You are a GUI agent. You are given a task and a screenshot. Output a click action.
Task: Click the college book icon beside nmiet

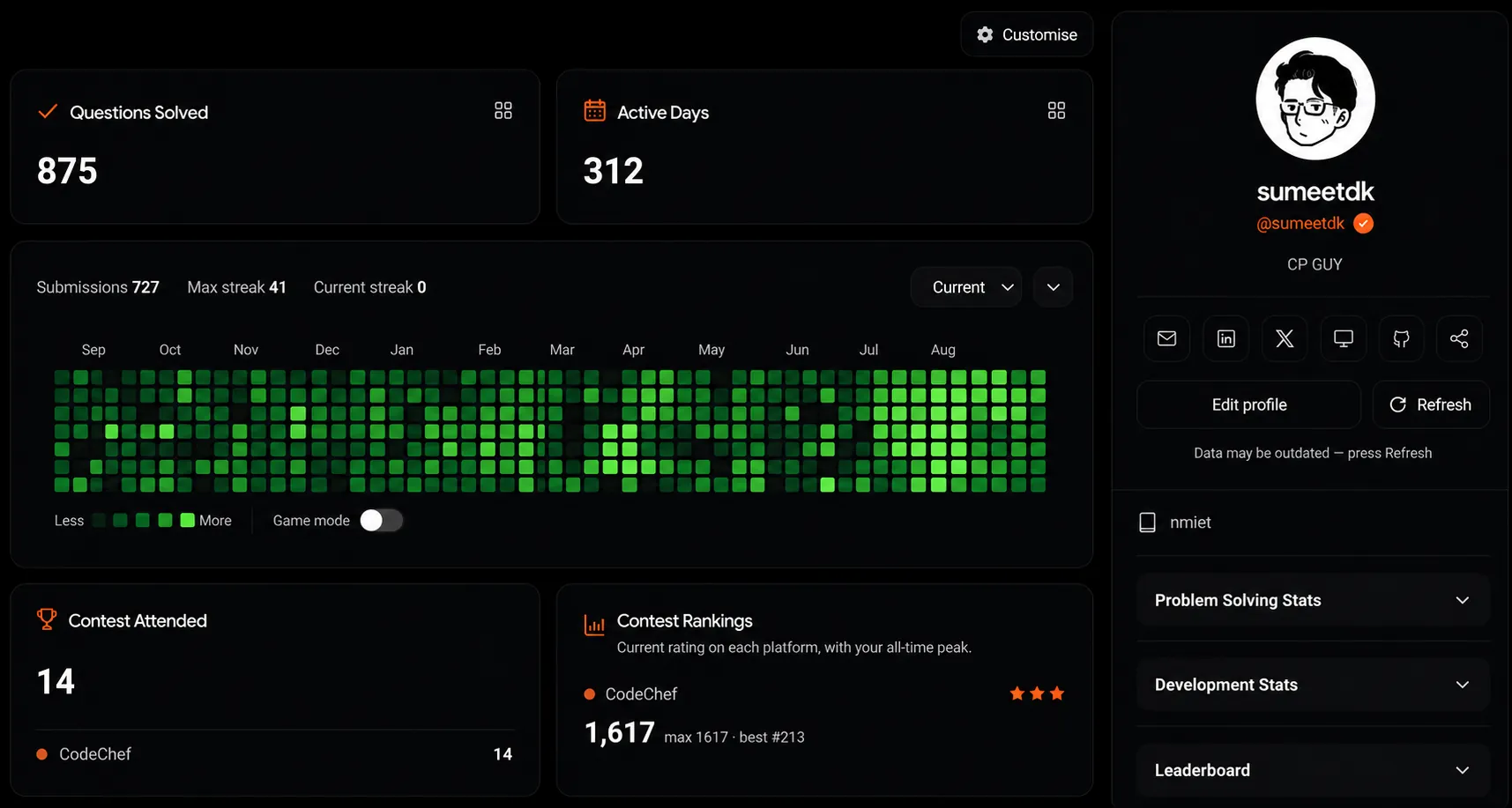point(1147,523)
